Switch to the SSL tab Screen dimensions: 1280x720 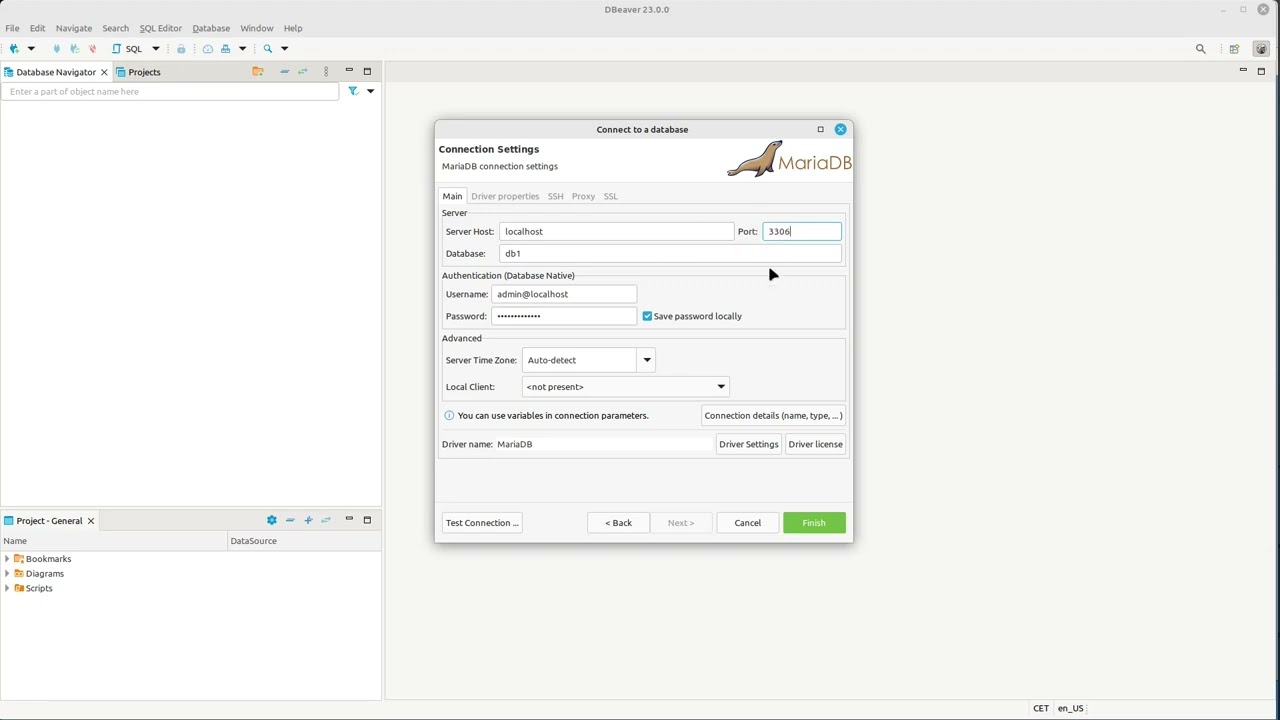[x=610, y=196]
